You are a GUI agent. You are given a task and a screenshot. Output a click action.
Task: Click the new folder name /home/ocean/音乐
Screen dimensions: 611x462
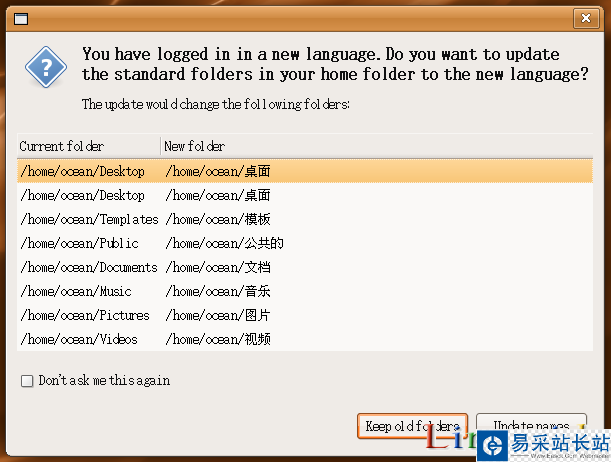[x=218, y=291]
